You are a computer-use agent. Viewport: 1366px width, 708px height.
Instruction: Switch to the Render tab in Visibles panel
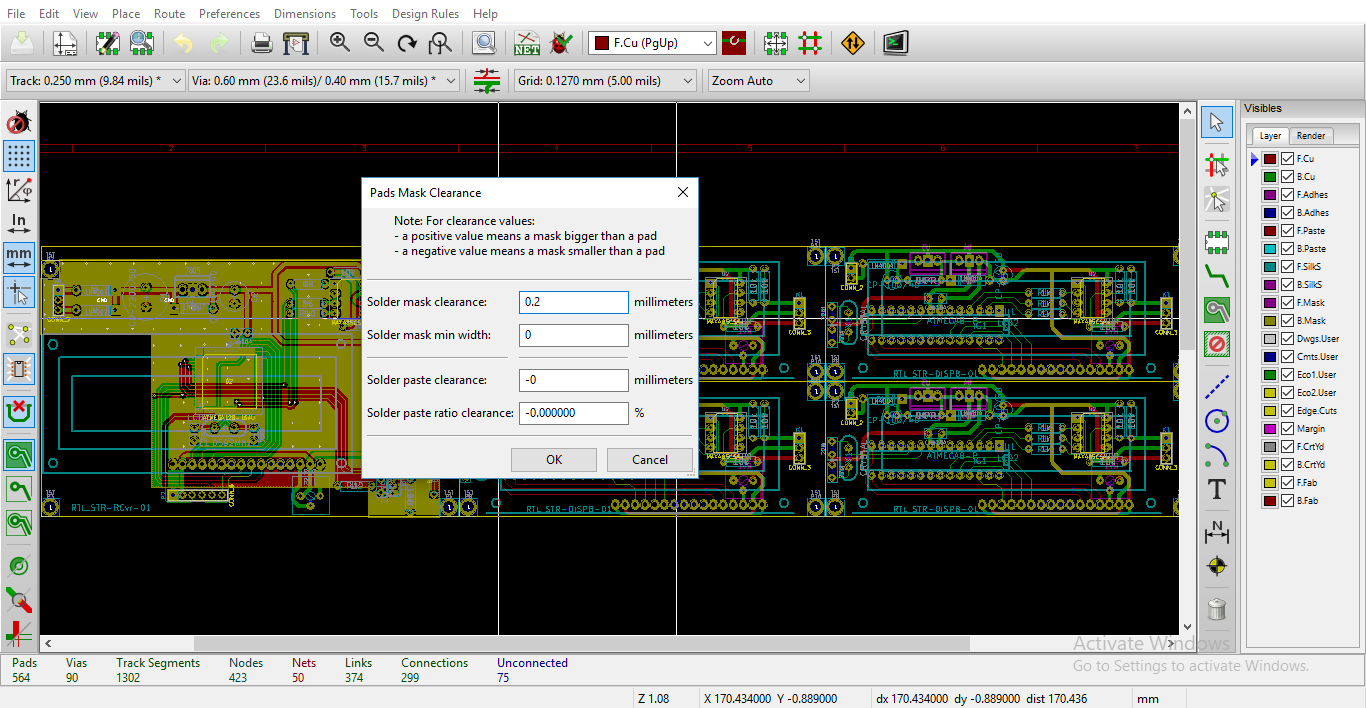[1310, 135]
